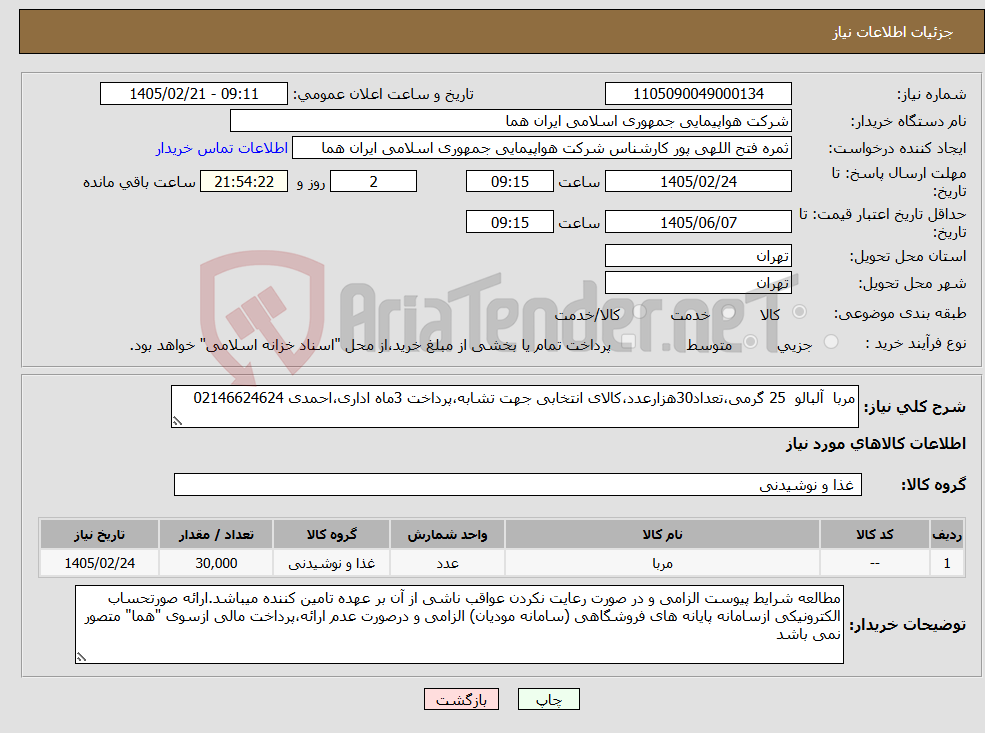Click the price validity time 09:15 field
Viewport: 985px width, 733px height.
(509, 222)
